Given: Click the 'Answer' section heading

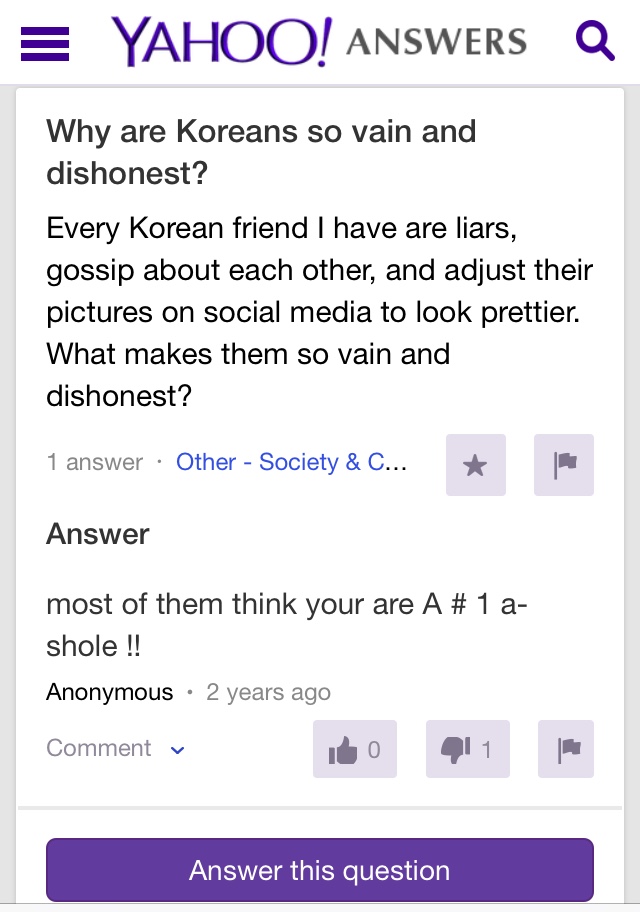Looking at the screenshot, I should coord(98,534).
